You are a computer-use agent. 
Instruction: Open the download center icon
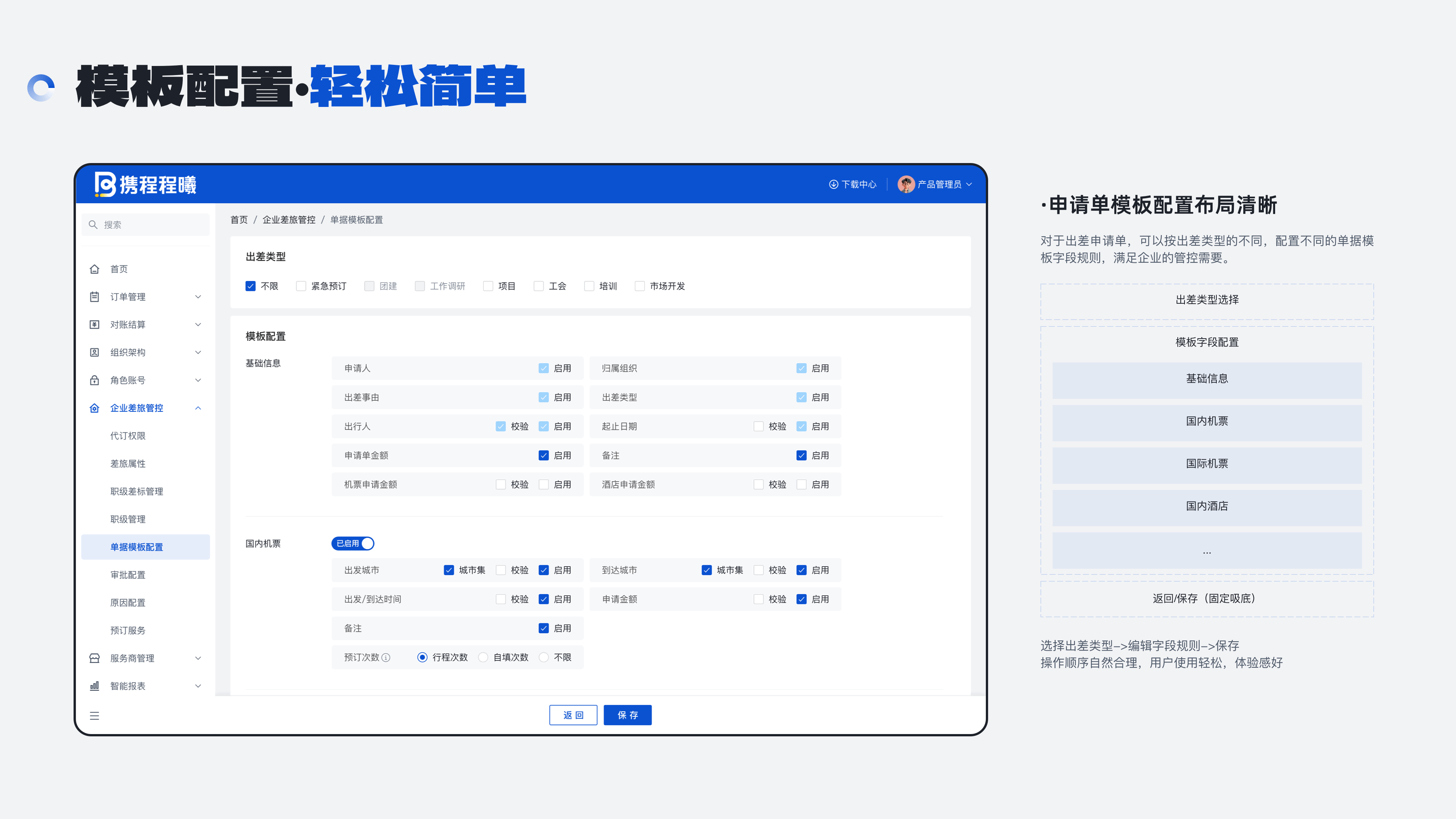point(833,184)
